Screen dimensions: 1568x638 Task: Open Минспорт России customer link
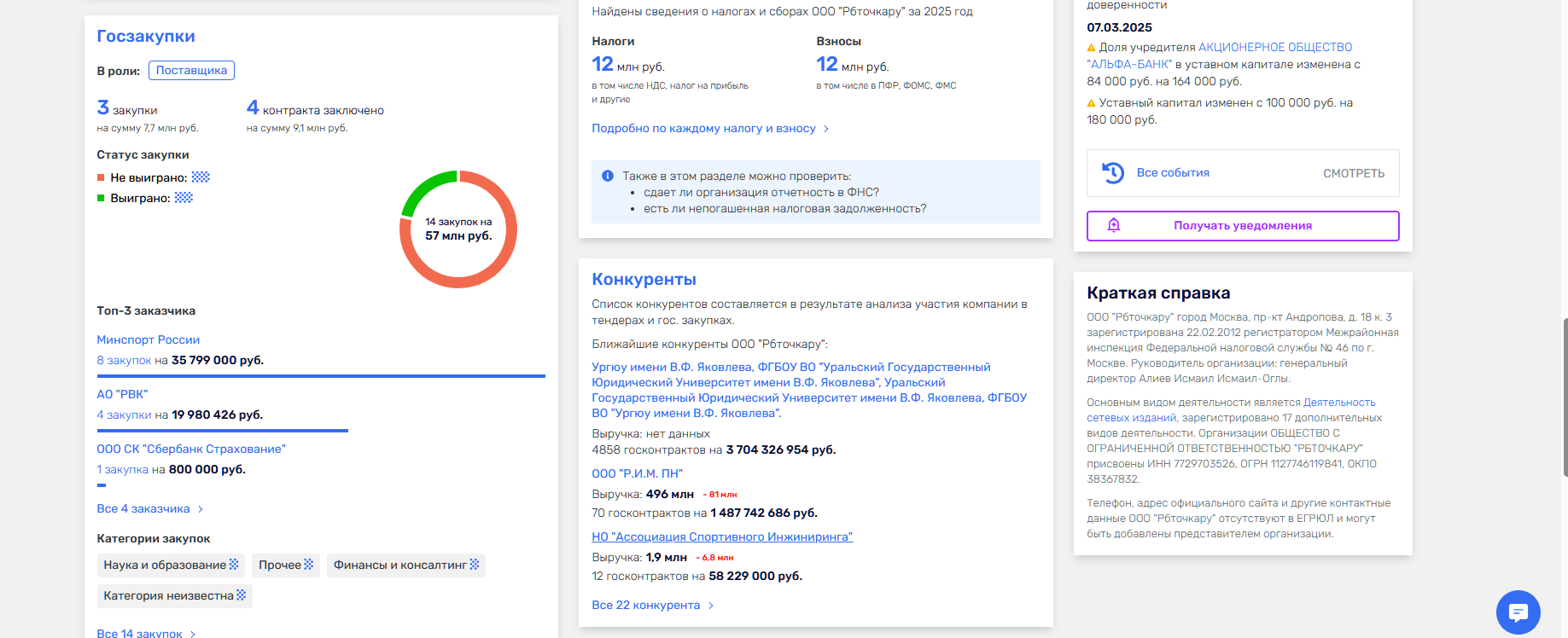[x=149, y=339]
